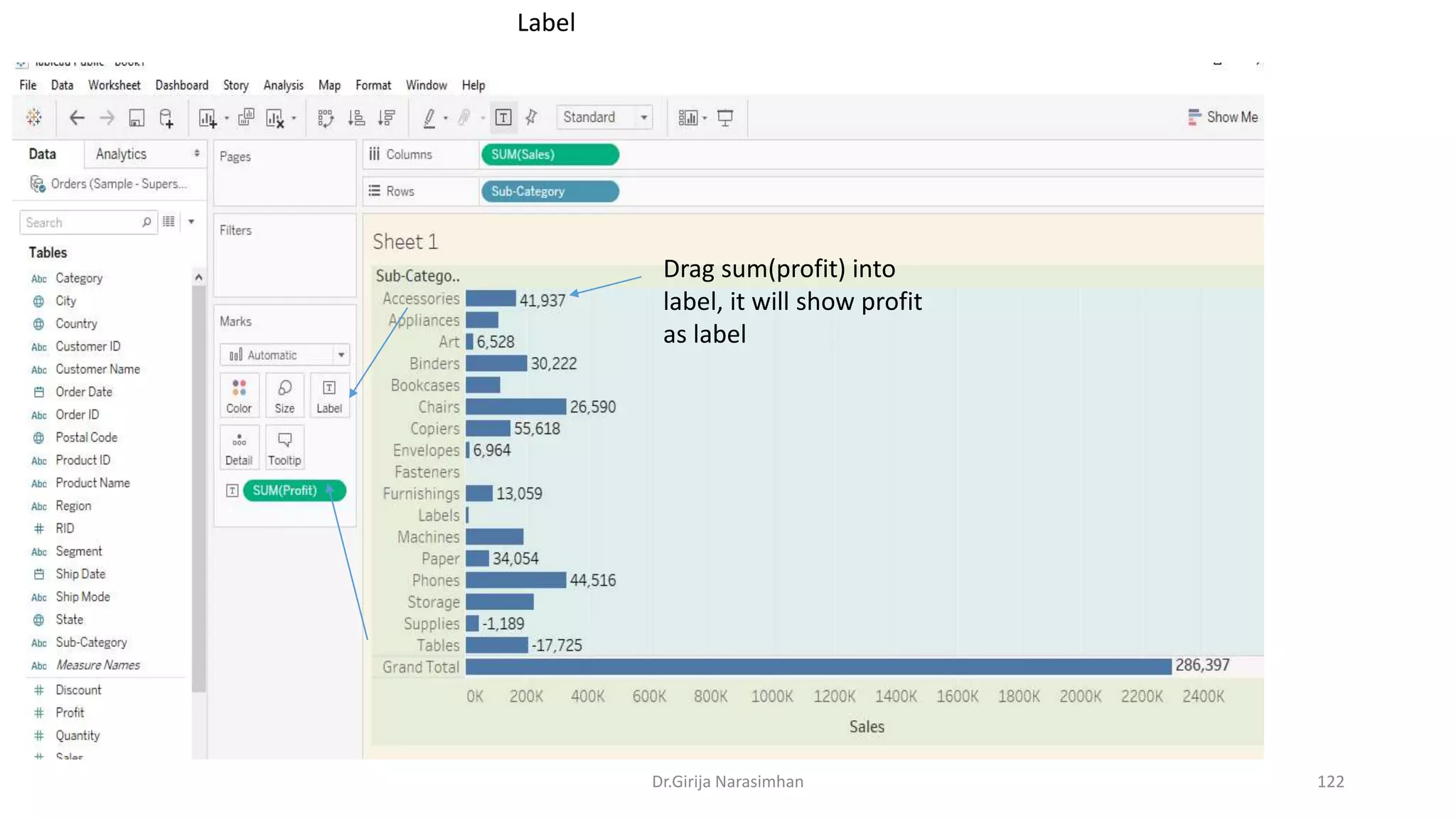Select the Discount measure field

click(78, 690)
